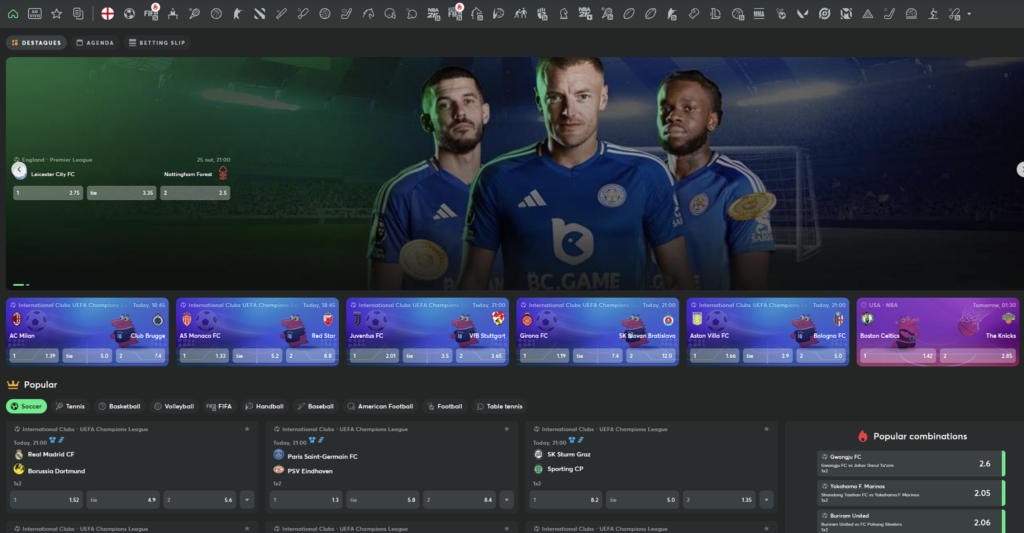1024x533 pixels.
Task: Bet on PSV Eindhoven win at 8.4
Action: click(460, 500)
